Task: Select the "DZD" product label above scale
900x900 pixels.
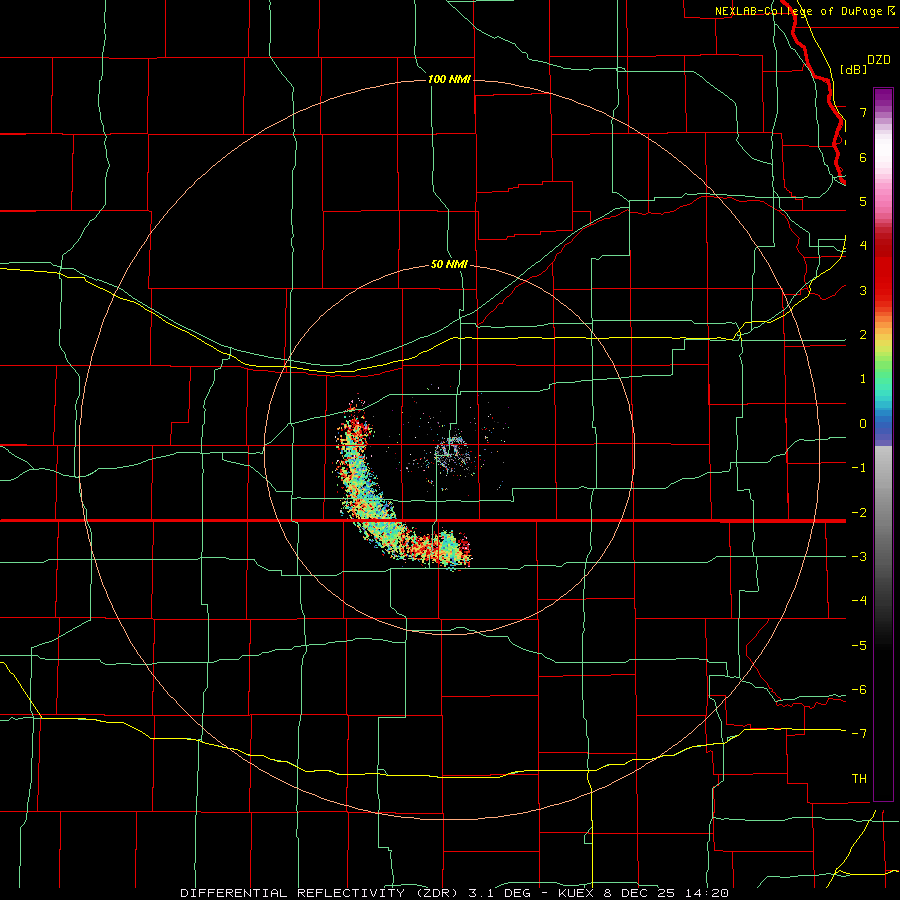Action: (879, 60)
